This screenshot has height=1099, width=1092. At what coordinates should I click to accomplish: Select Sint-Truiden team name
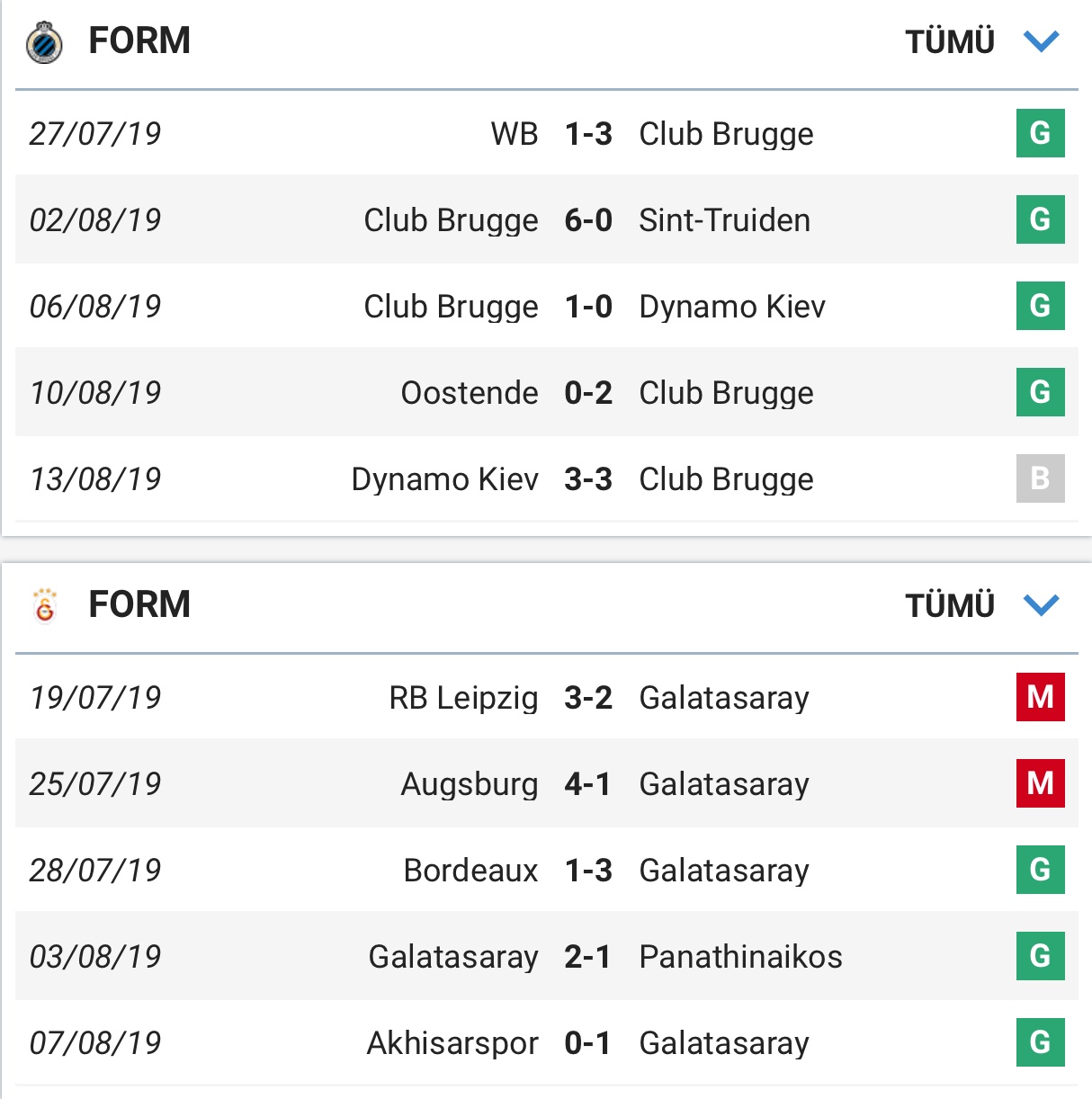[724, 220]
